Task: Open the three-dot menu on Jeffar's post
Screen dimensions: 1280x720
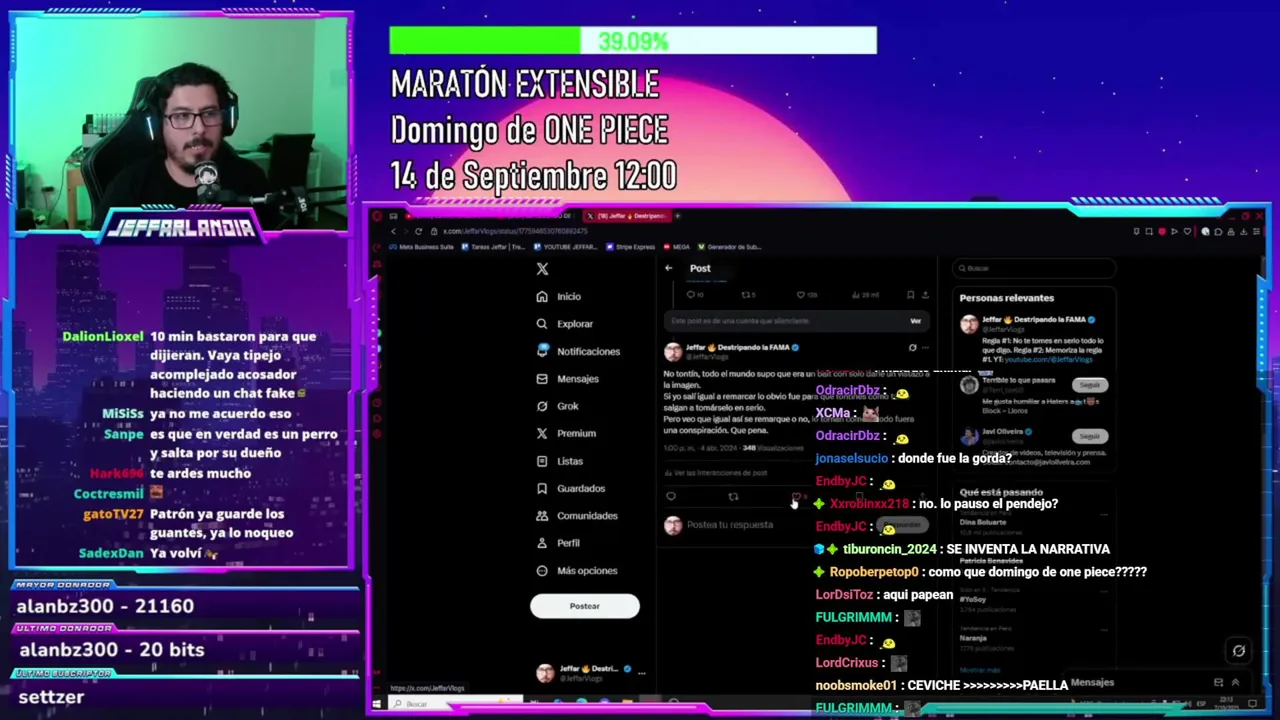Action: 926,348
